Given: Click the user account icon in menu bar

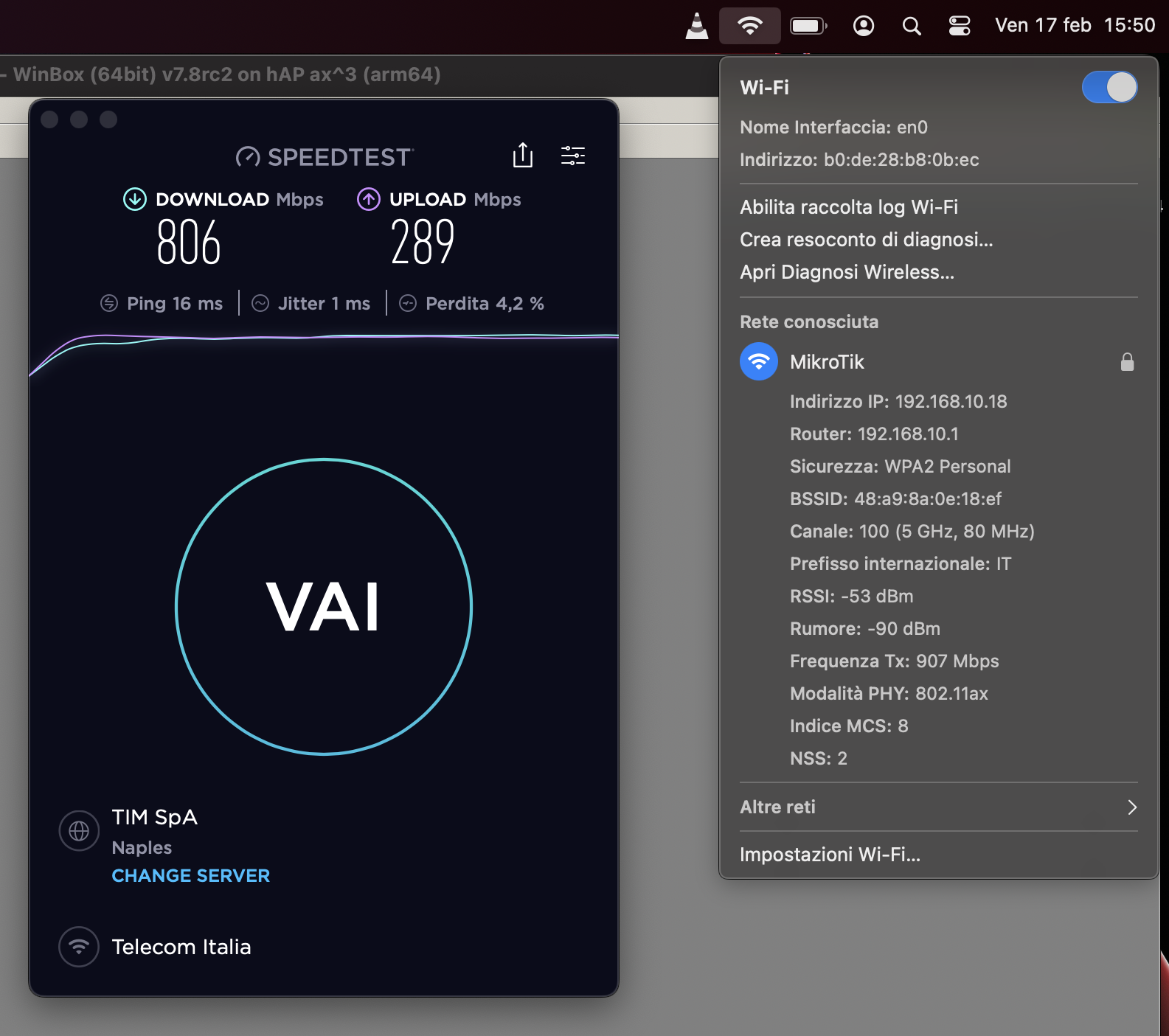Looking at the screenshot, I should pyautogui.click(x=864, y=26).
